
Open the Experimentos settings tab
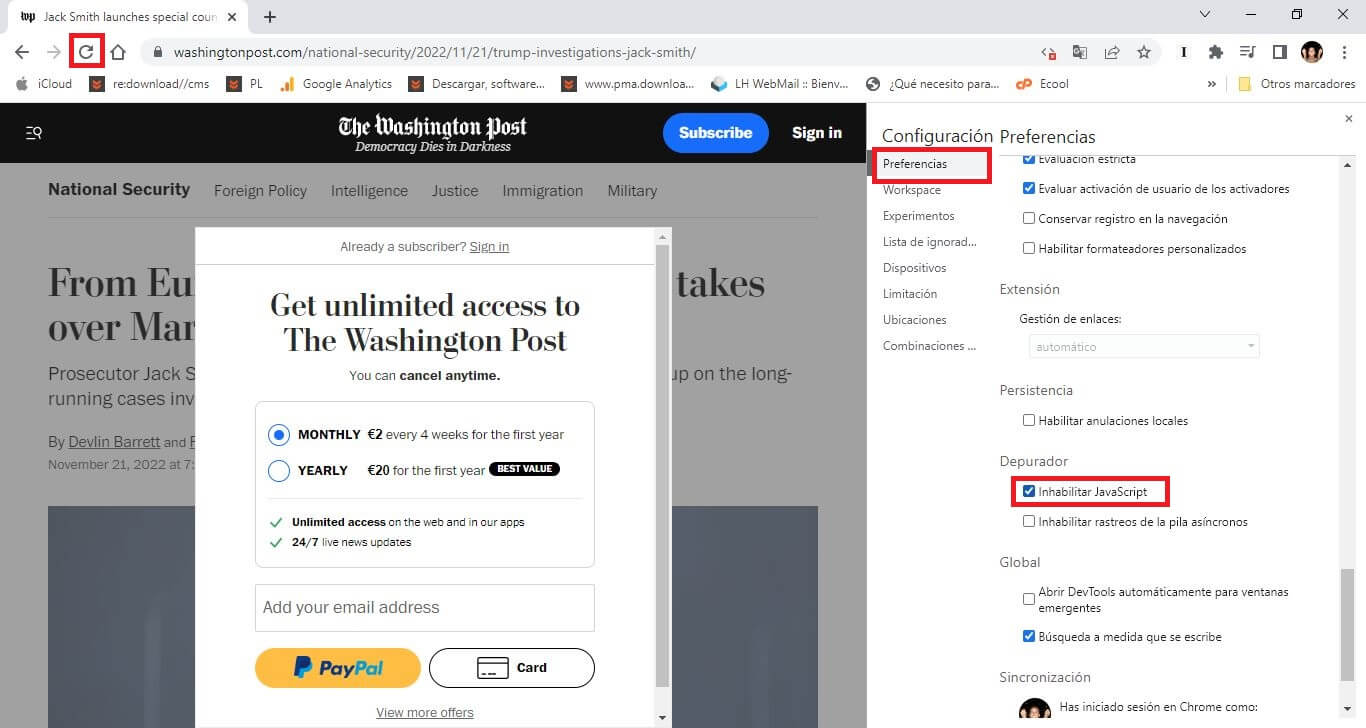(x=919, y=216)
